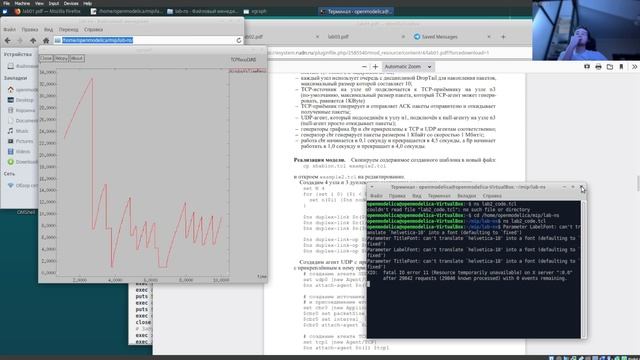Close the Saved Messages Firefox tab

(489, 37)
